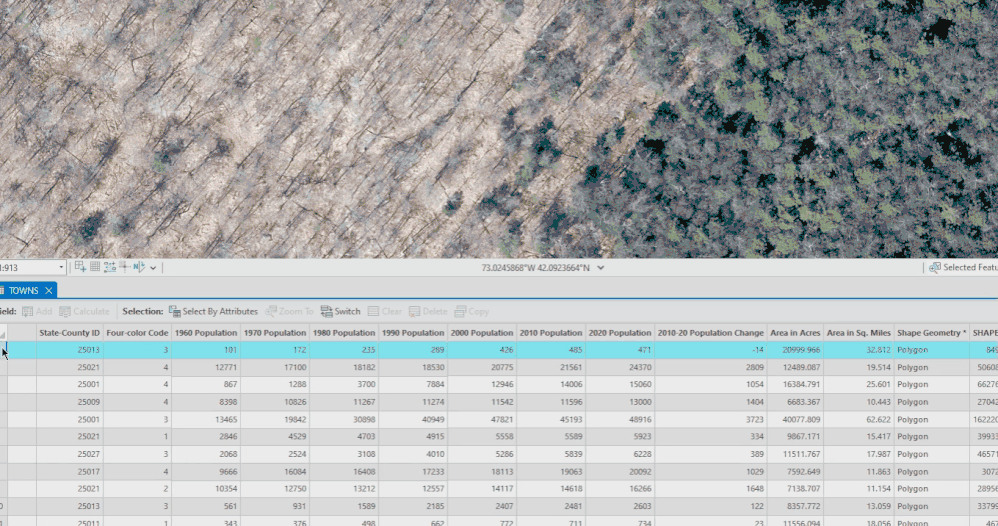Close the TOWNS table tab
The height and width of the screenshot is (526, 998).
click(x=48, y=290)
